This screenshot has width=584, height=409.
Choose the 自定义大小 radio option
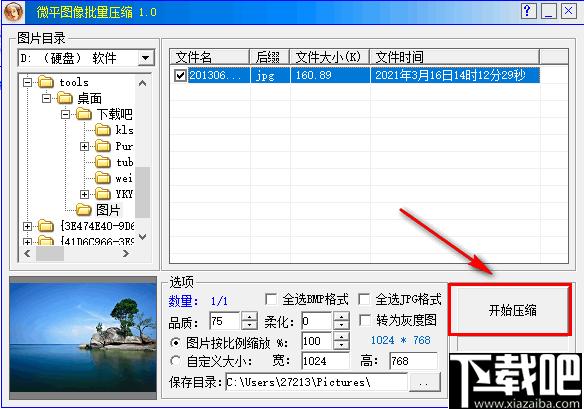click(176, 361)
